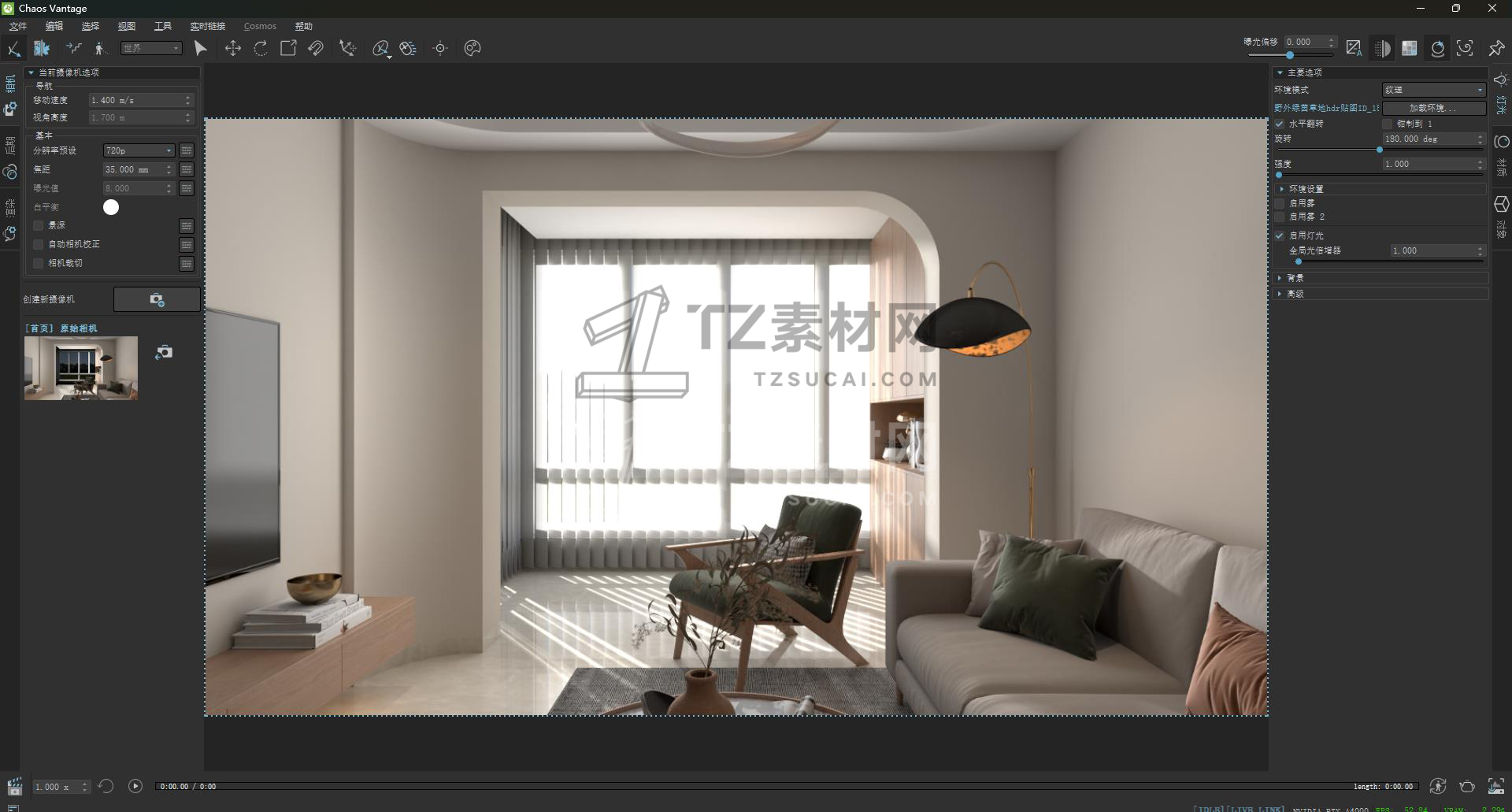This screenshot has width=1512, height=812.
Task: Open the 实时链接 menu
Action: coord(208,26)
